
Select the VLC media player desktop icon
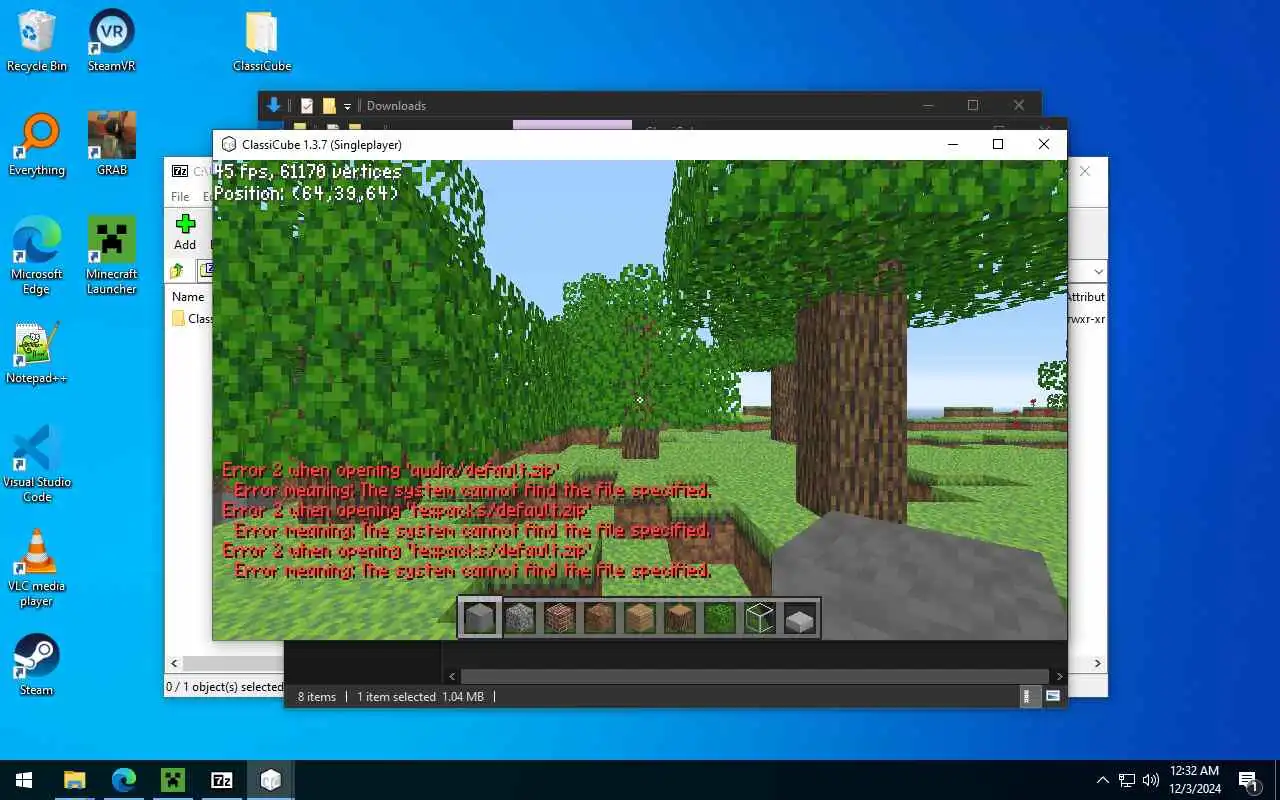pyautogui.click(x=37, y=568)
